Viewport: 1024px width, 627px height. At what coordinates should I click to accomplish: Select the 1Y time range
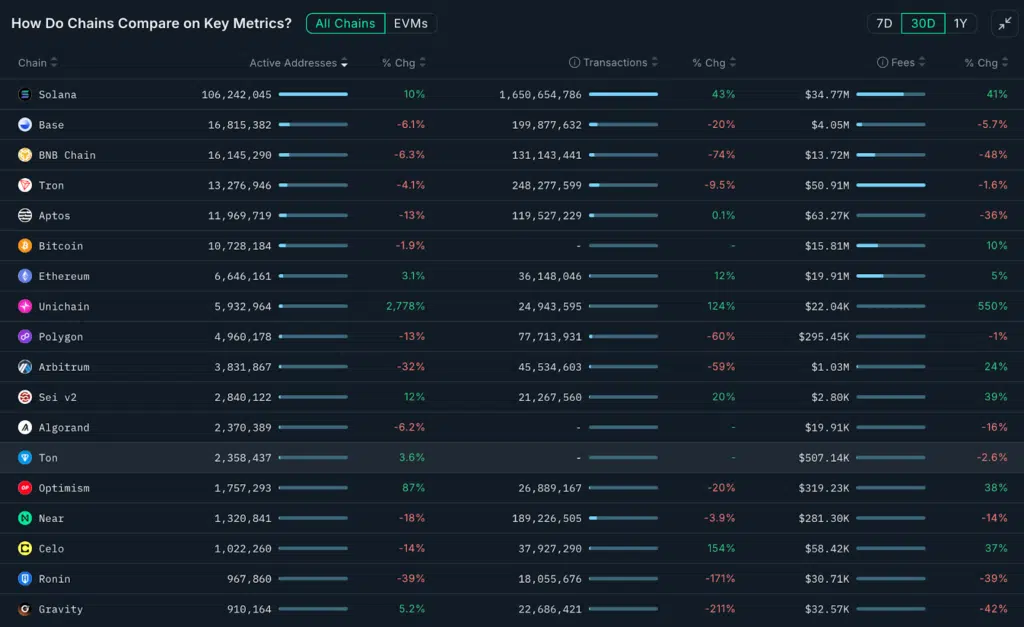pos(960,24)
